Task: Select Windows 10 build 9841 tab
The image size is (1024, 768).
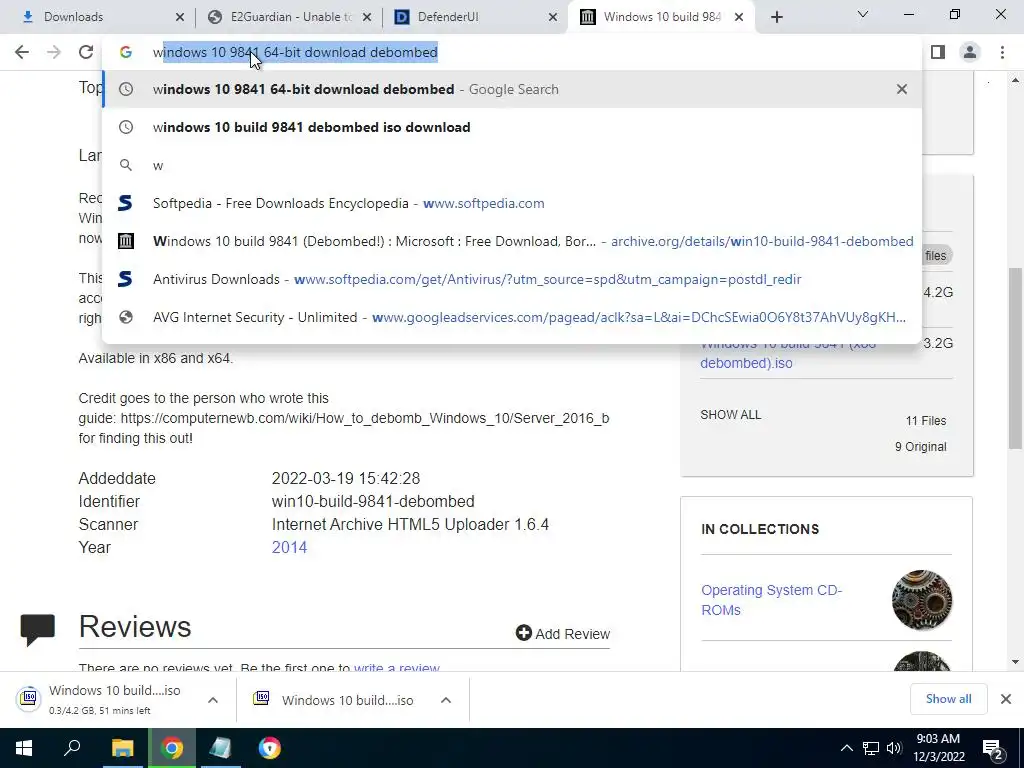Action: pyautogui.click(x=662, y=17)
